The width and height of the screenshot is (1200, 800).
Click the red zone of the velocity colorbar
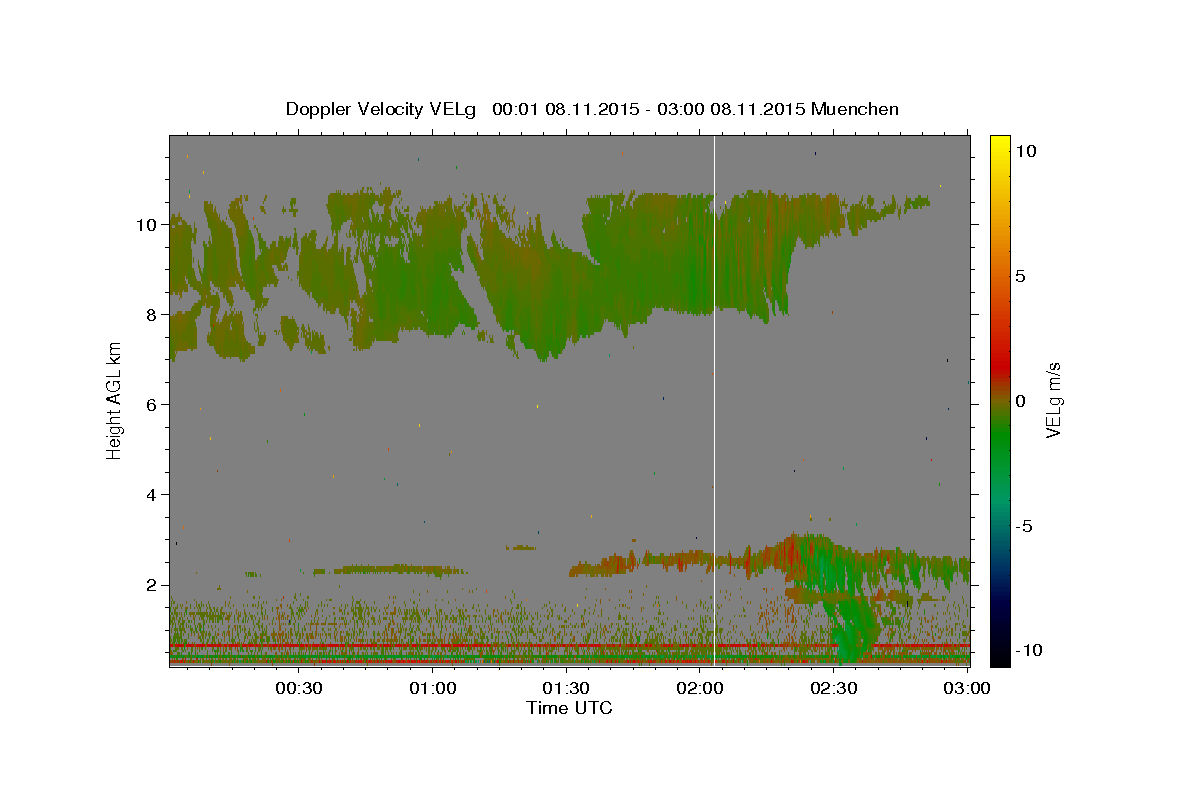coord(1000,365)
